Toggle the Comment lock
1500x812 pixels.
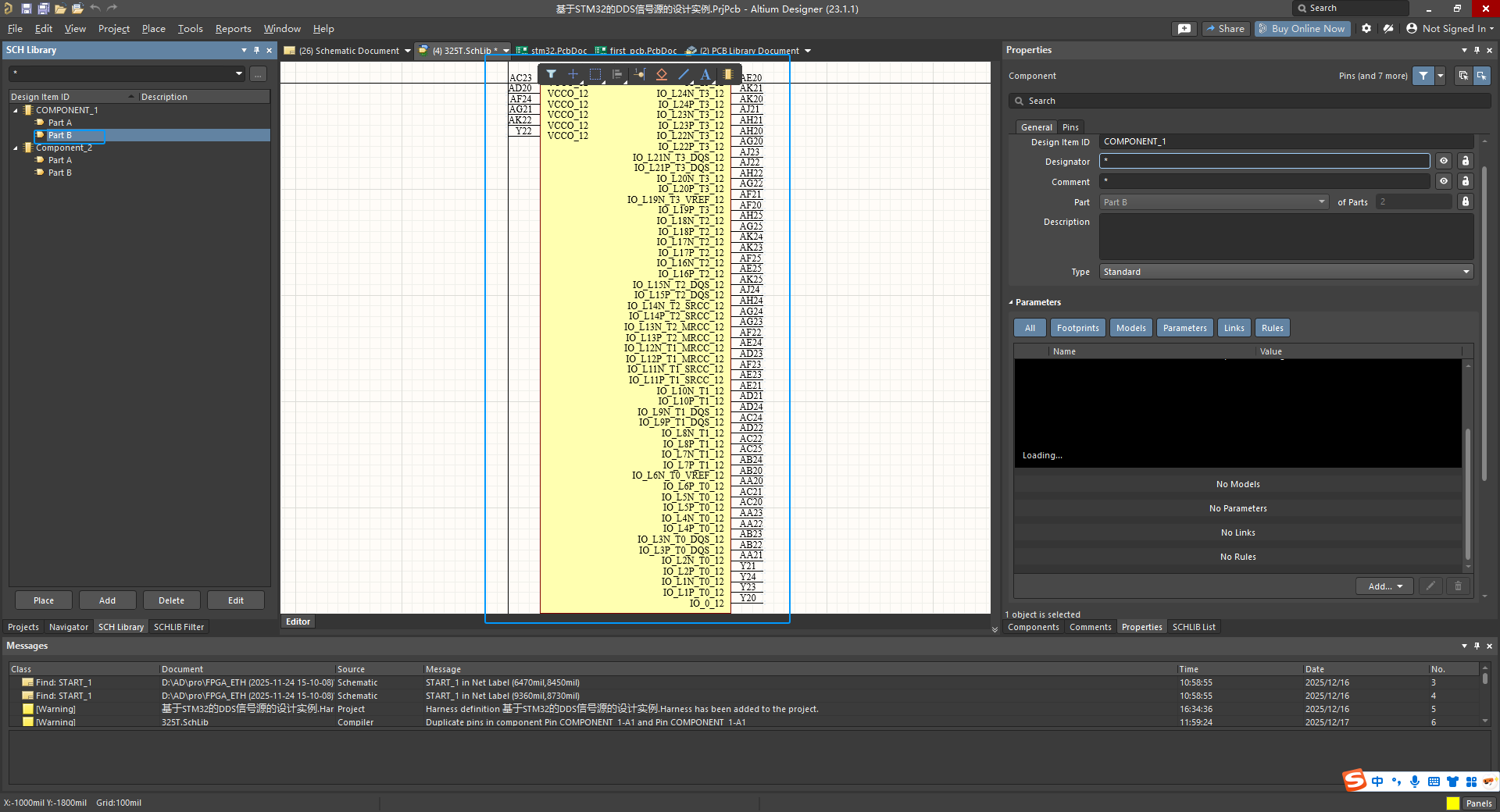pos(1466,181)
